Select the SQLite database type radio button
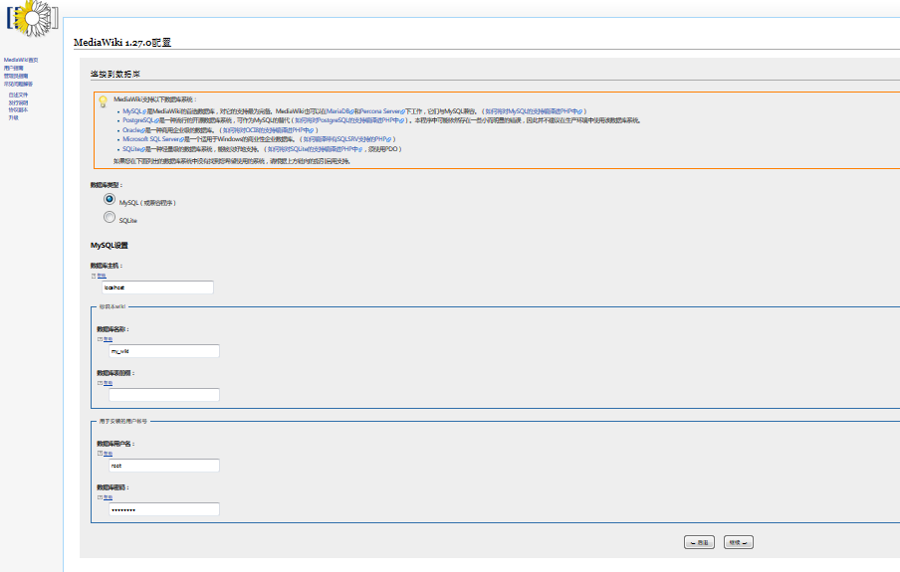Viewport: 900px width, 572px height. point(109,217)
